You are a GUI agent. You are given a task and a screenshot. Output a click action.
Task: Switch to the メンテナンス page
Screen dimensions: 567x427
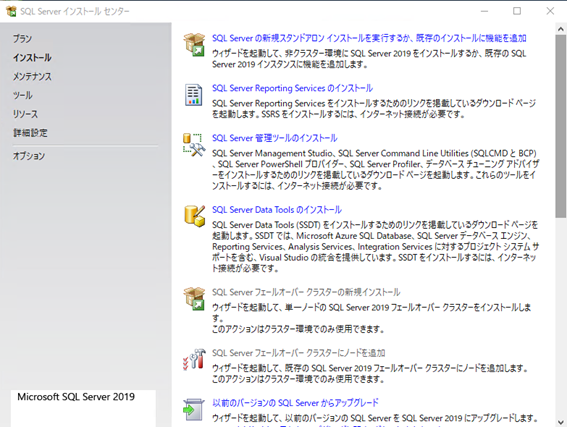[x=32, y=76]
